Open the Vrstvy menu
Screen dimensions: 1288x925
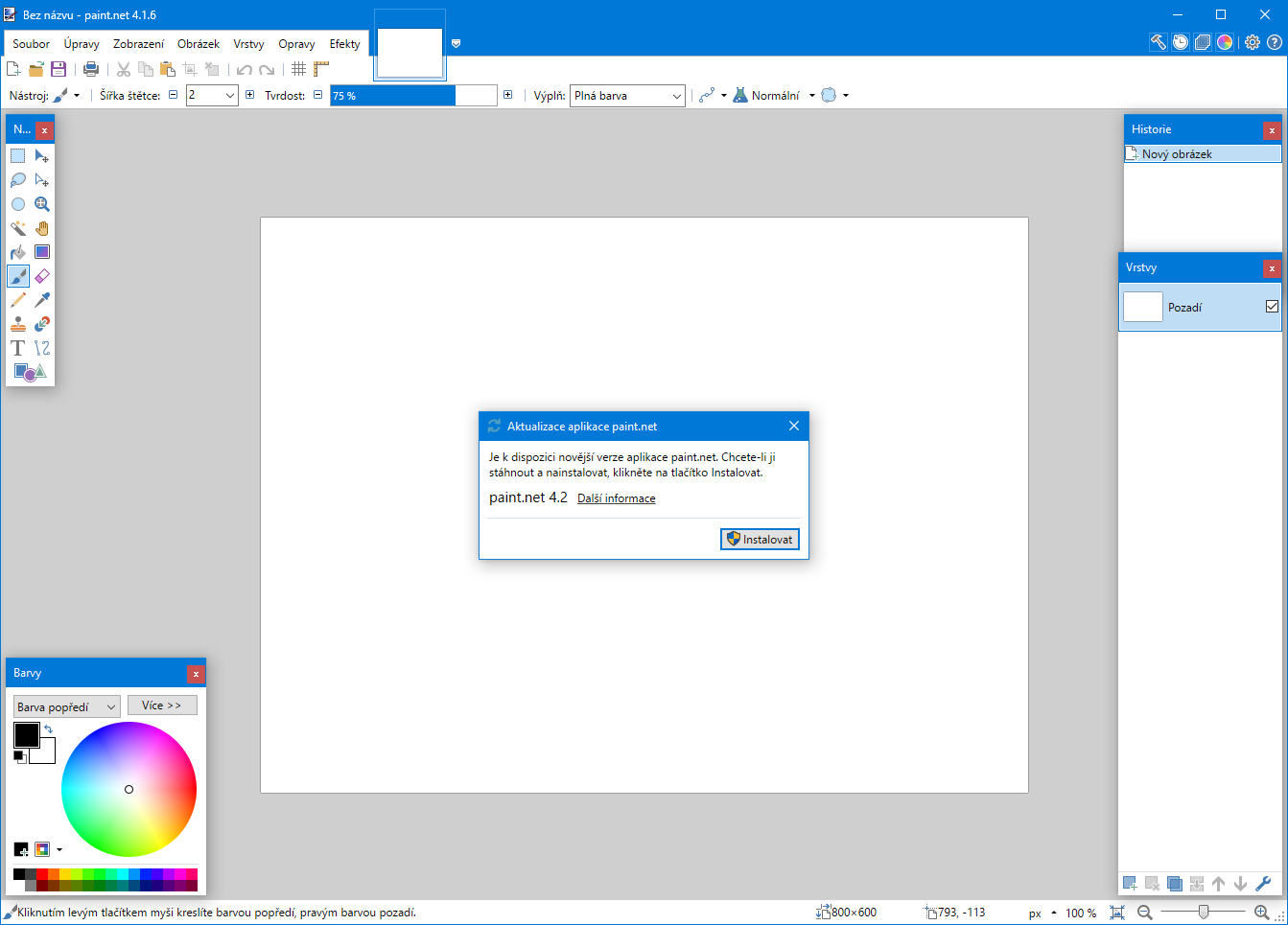coord(248,43)
